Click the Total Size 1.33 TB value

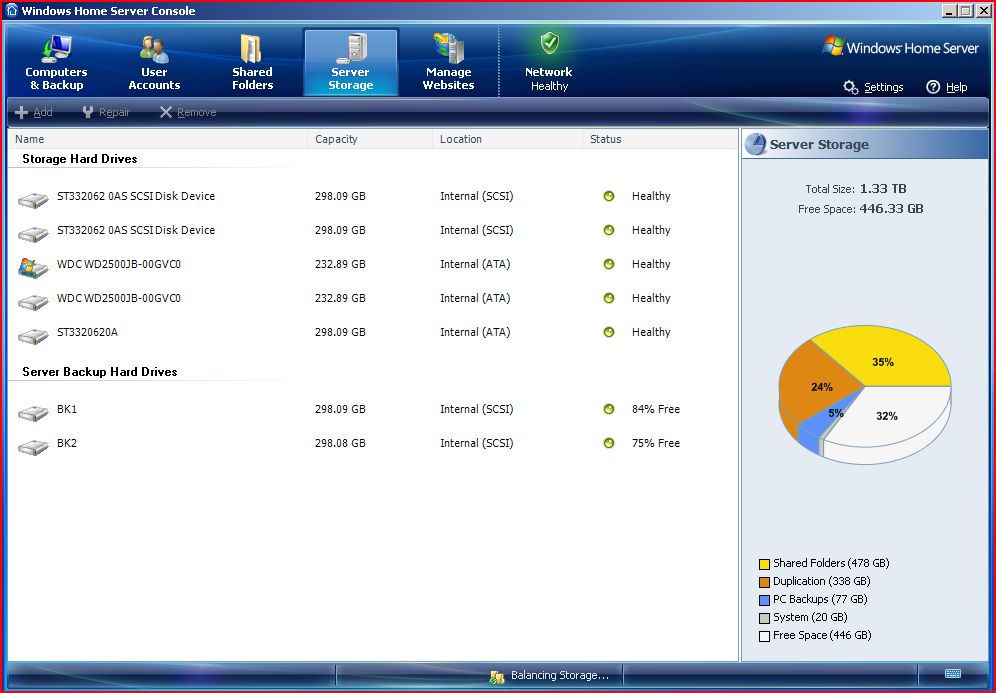tap(883, 189)
